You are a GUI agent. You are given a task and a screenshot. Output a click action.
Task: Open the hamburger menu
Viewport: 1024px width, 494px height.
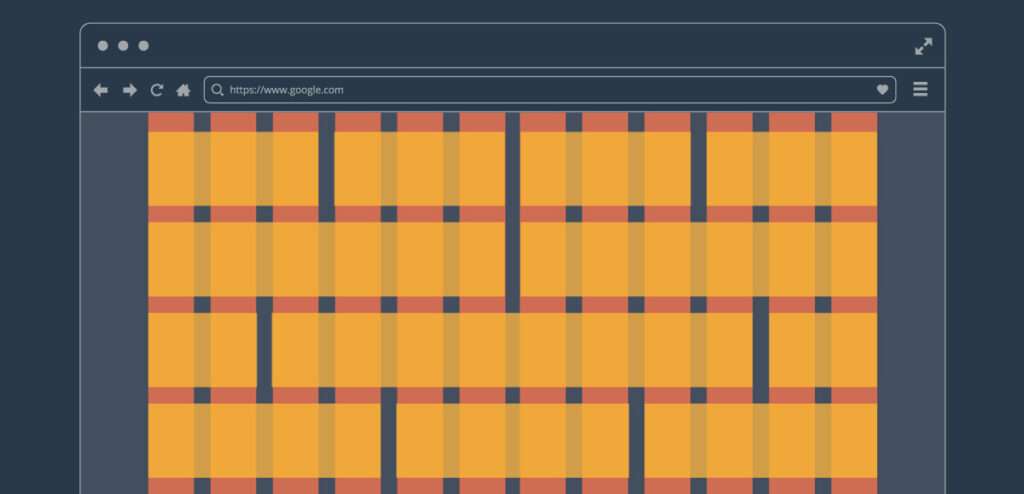tap(920, 90)
